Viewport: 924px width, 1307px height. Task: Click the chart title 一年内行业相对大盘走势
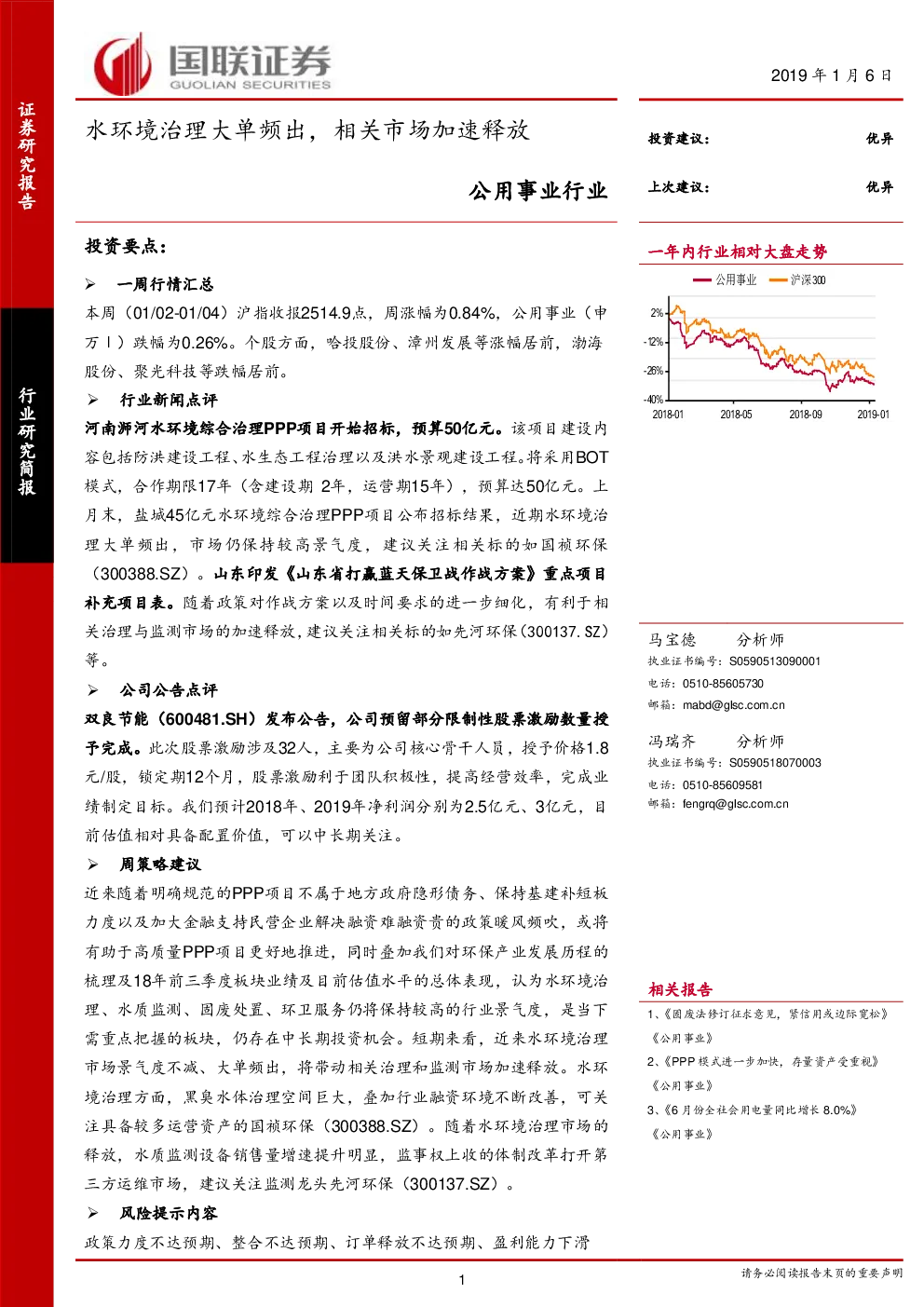pyautogui.click(x=738, y=252)
